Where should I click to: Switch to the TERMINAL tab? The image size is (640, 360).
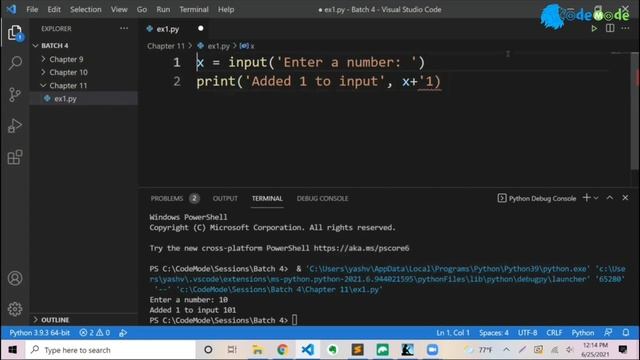point(267,198)
